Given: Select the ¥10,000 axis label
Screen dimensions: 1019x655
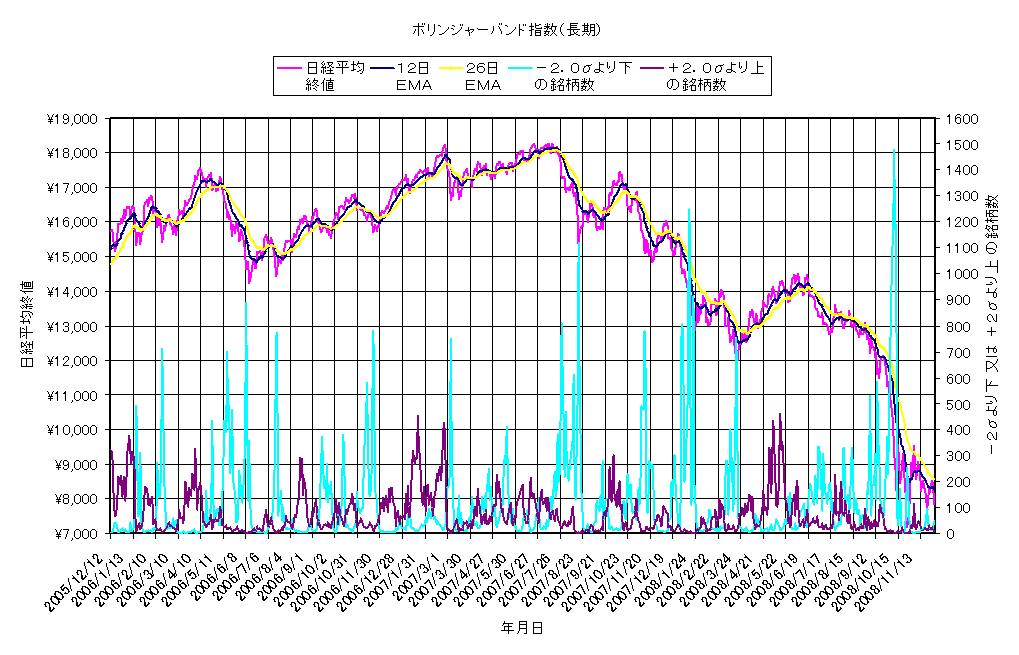Looking at the screenshot, I should pos(72,430).
